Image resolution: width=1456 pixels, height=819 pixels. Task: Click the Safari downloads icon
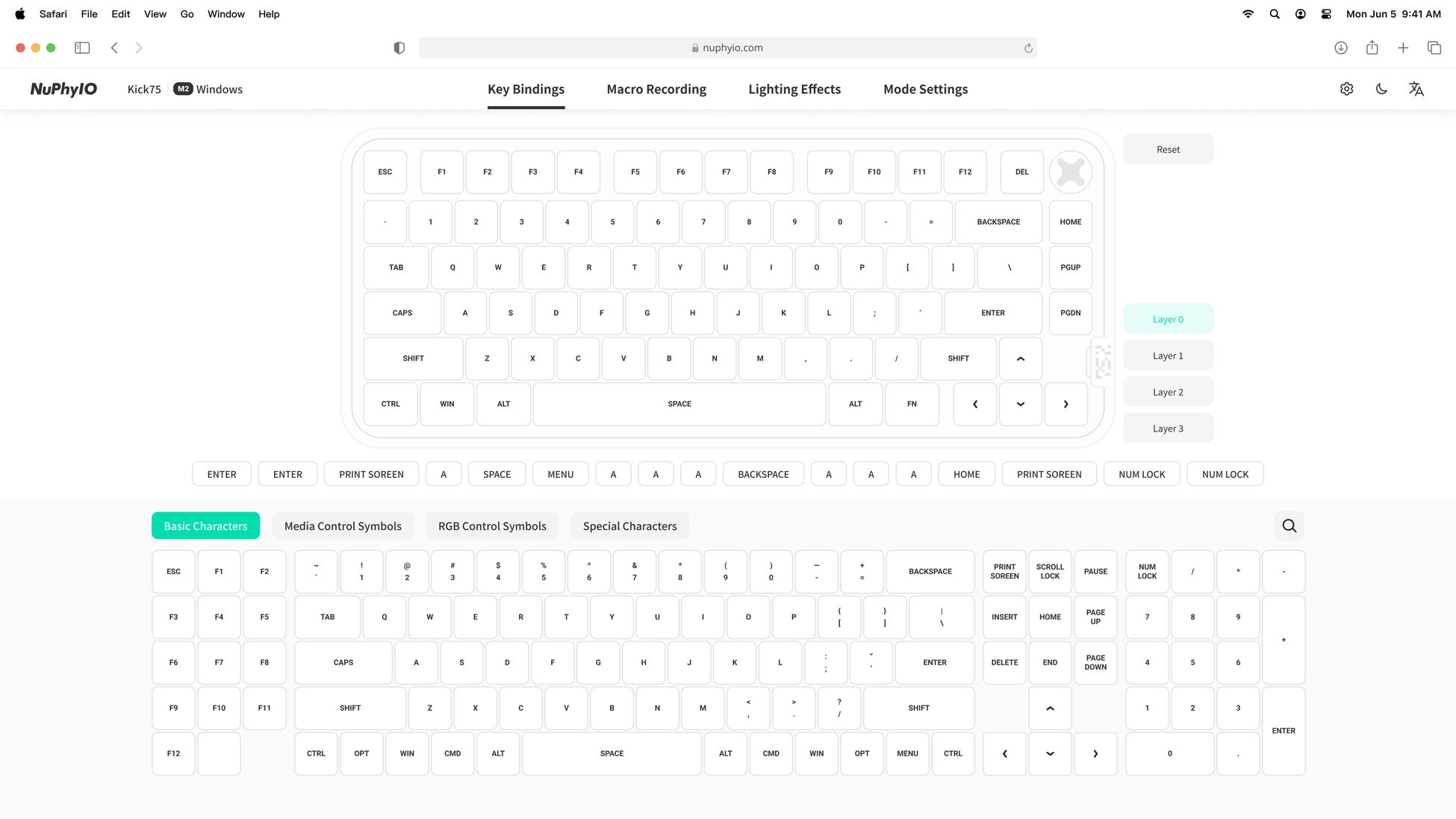pos(1341,48)
